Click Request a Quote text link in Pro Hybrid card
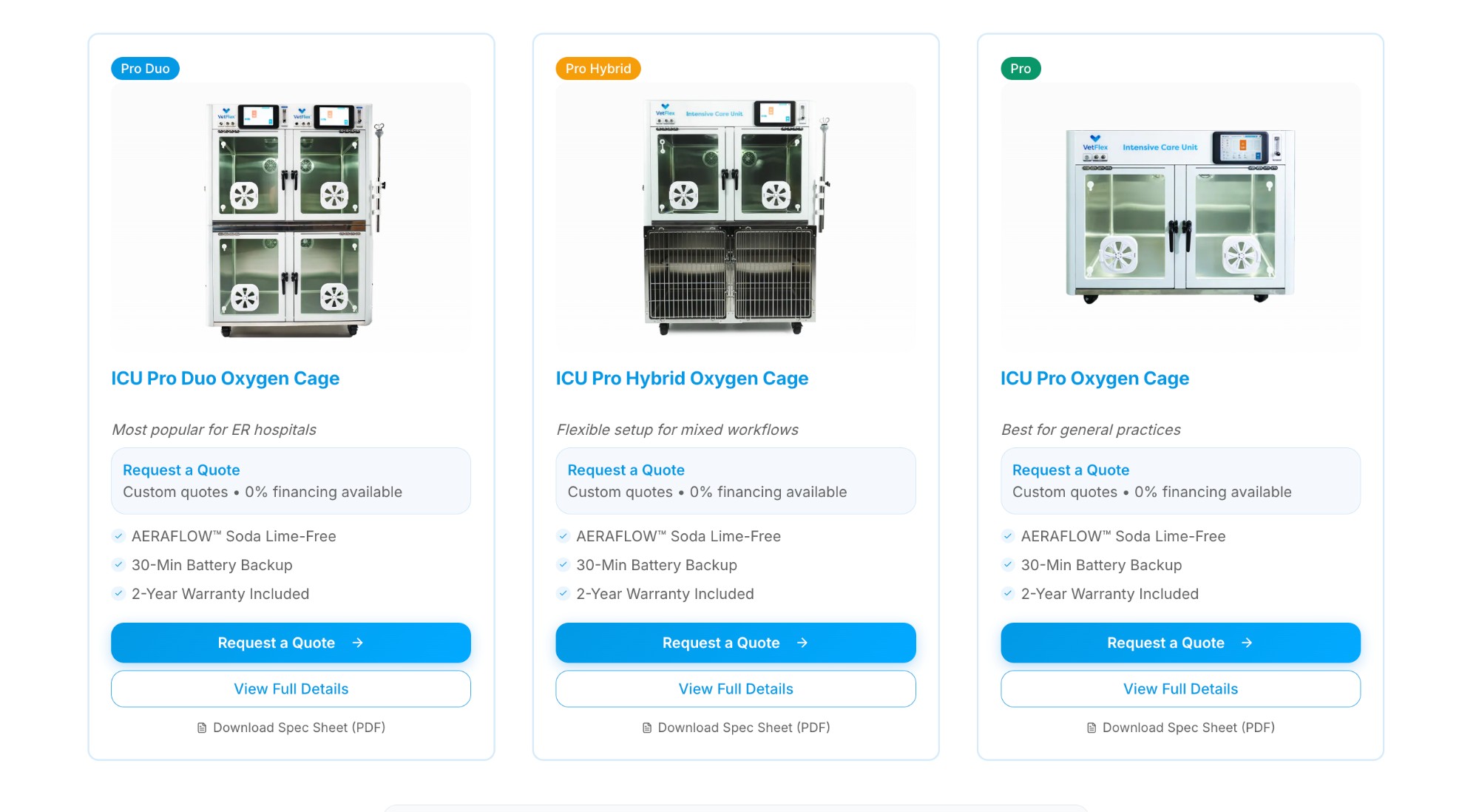The height and width of the screenshot is (812, 1479). tap(626, 470)
